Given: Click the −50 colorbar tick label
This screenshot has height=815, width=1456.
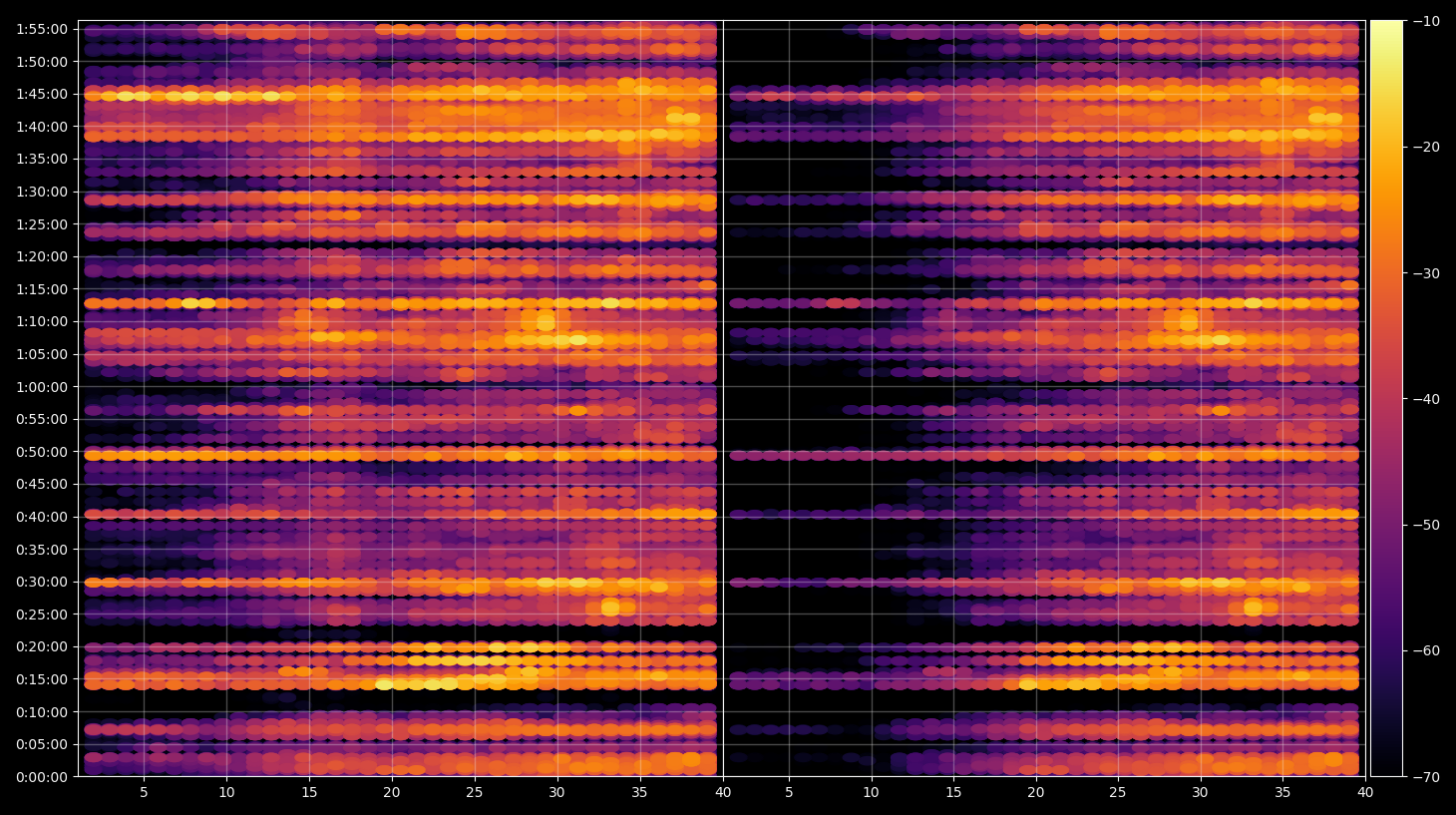Looking at the screenshot, I should pyautogui.click(x=1426, y=525).
